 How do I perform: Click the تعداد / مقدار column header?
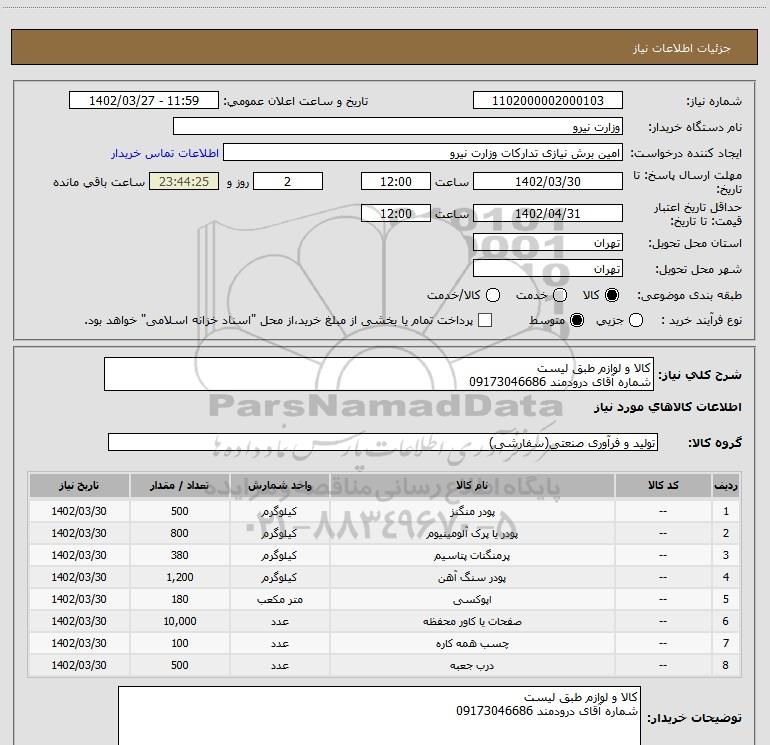pos(179,486)
